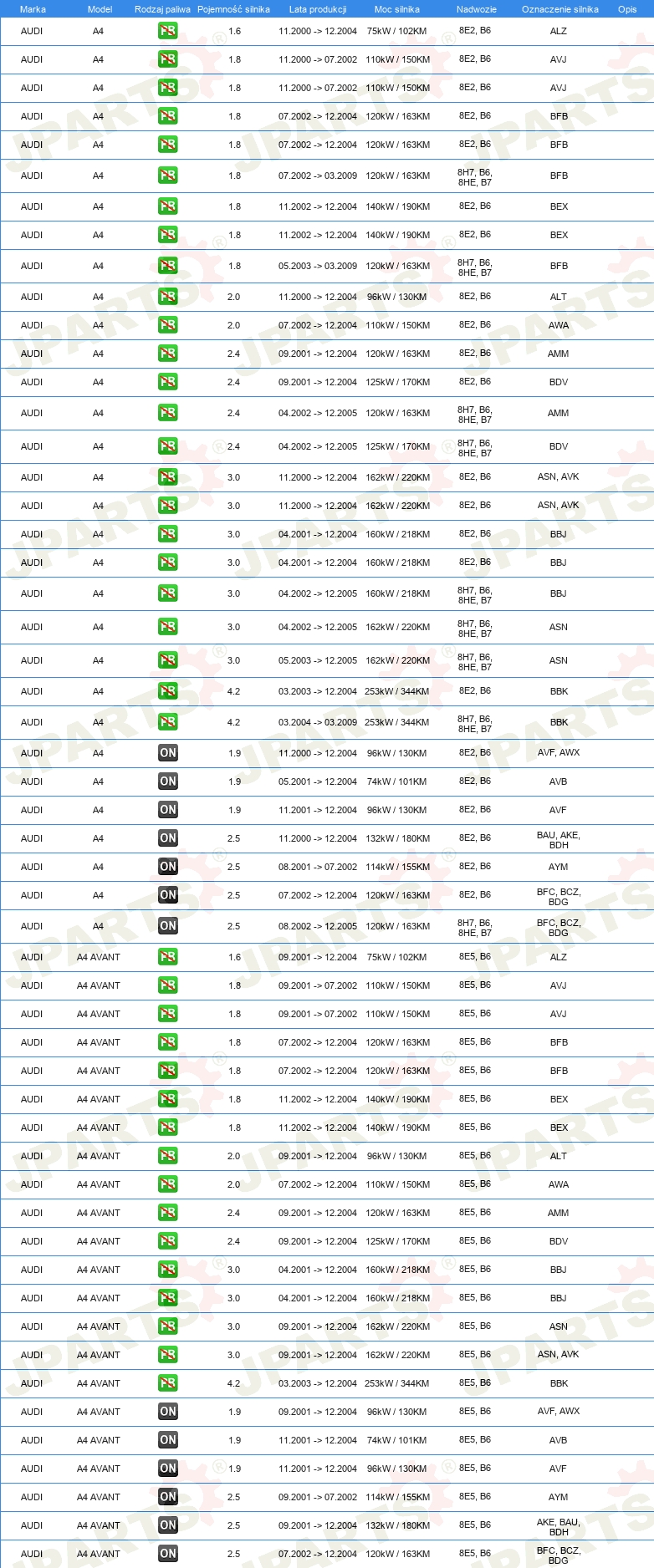
Task: Click ON icon in A4 Avant 2.5 BFC row
Action: [x=167, y=1554]
